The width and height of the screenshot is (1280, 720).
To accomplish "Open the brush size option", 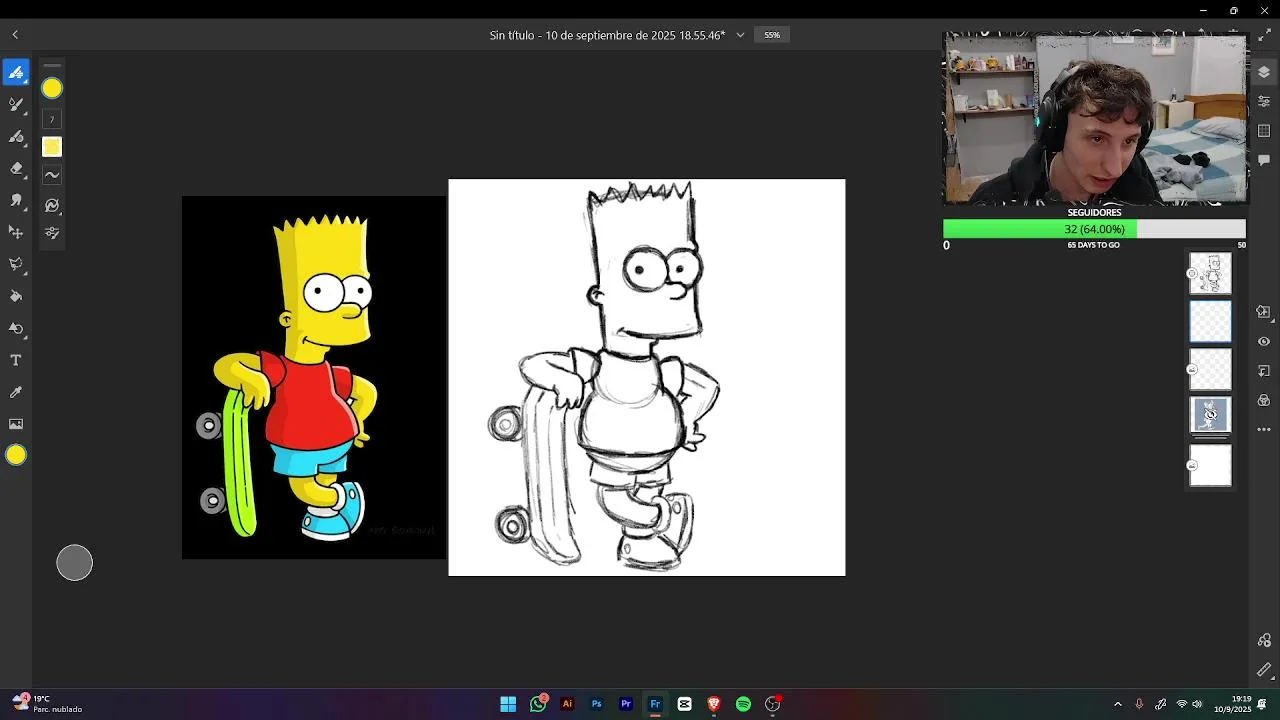I will coord(52,119).
